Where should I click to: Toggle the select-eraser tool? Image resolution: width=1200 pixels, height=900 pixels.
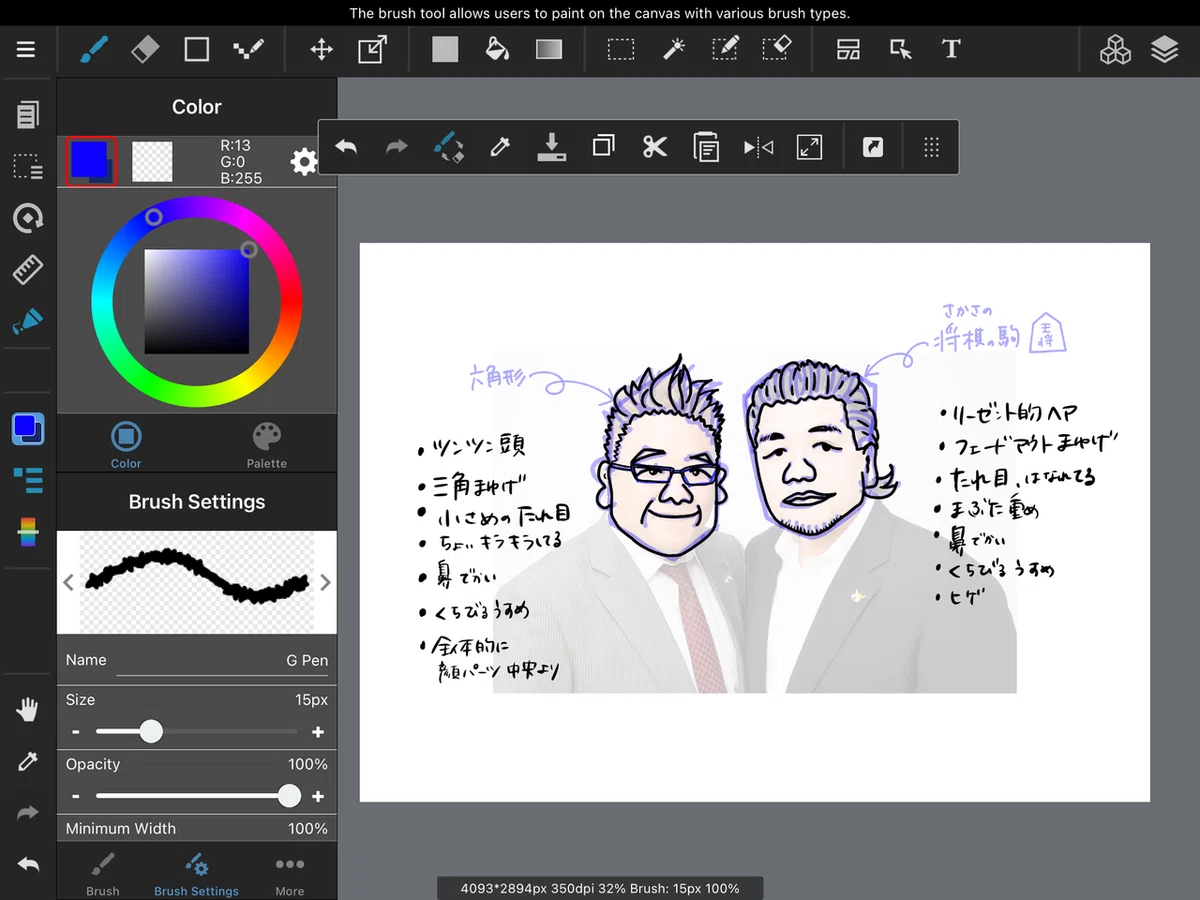pos(777,49)
